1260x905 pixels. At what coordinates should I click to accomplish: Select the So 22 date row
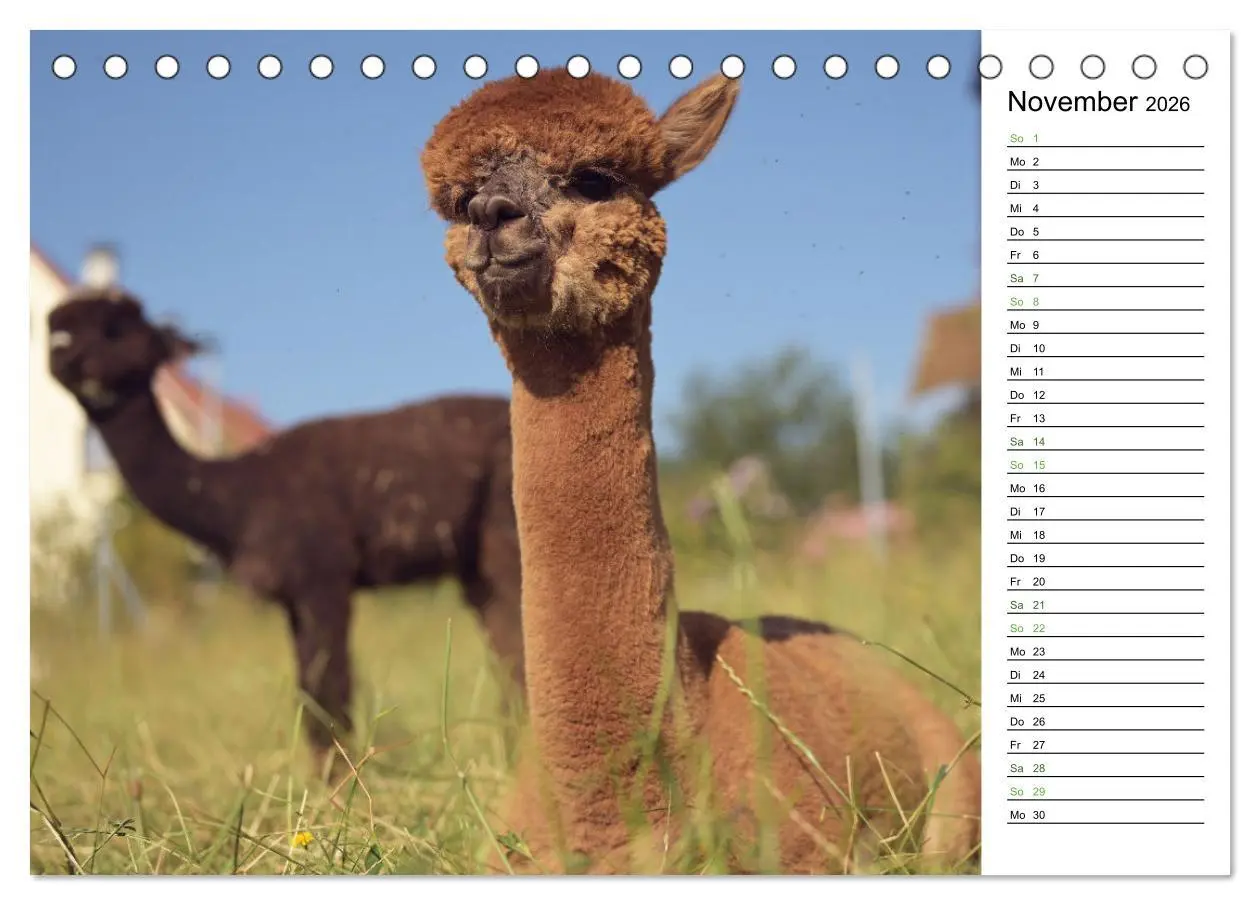1105,628
